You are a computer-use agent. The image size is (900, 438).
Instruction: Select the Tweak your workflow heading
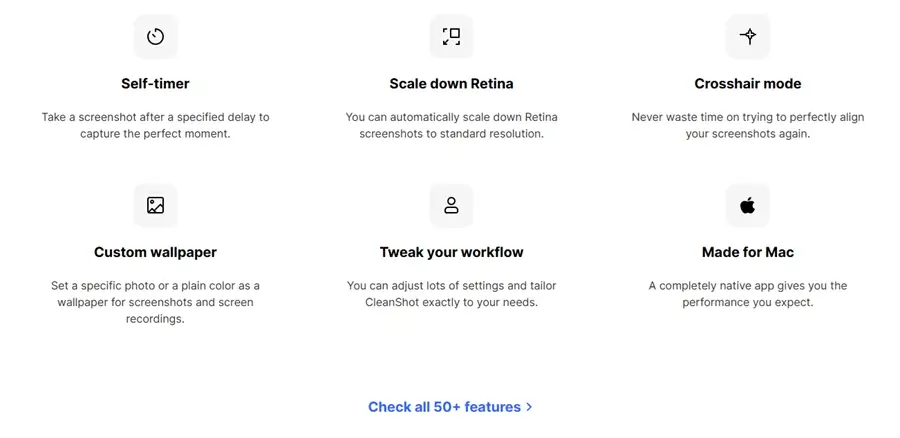tap(451, 252)
